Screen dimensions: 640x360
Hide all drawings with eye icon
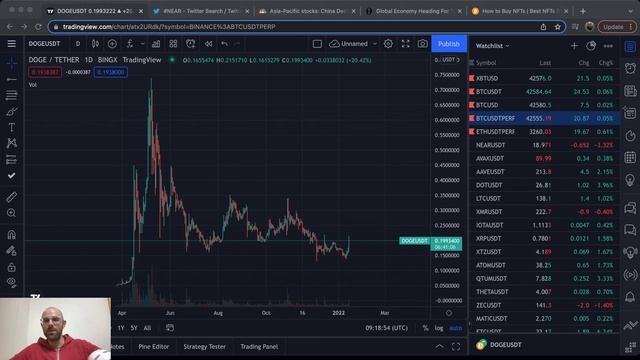(x=11, y=282)
